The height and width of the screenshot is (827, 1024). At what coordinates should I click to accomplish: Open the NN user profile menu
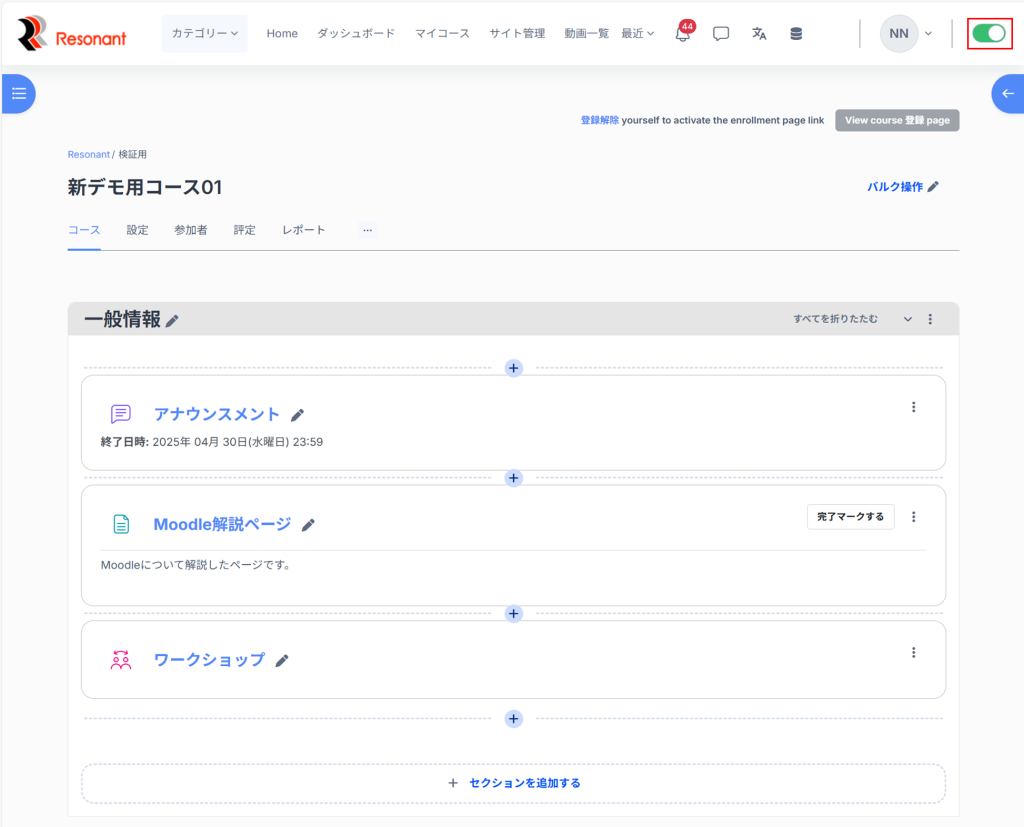coord(905,33)
